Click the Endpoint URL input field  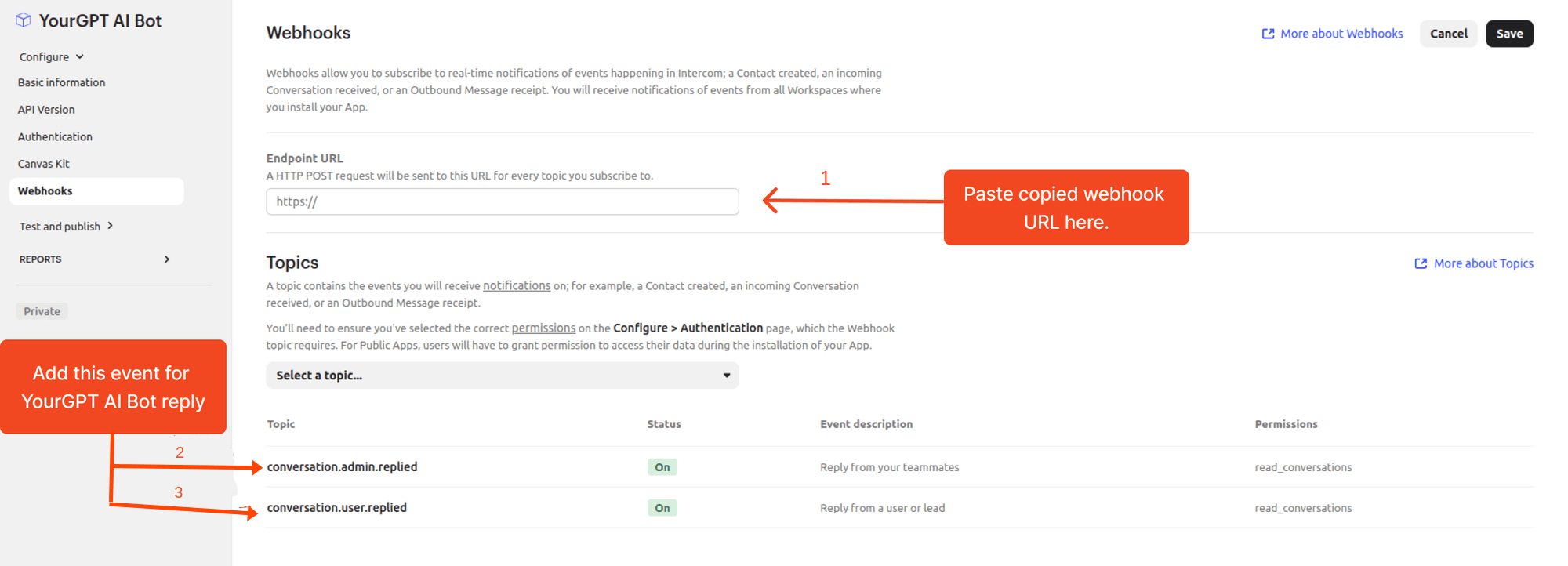(503, 201)
